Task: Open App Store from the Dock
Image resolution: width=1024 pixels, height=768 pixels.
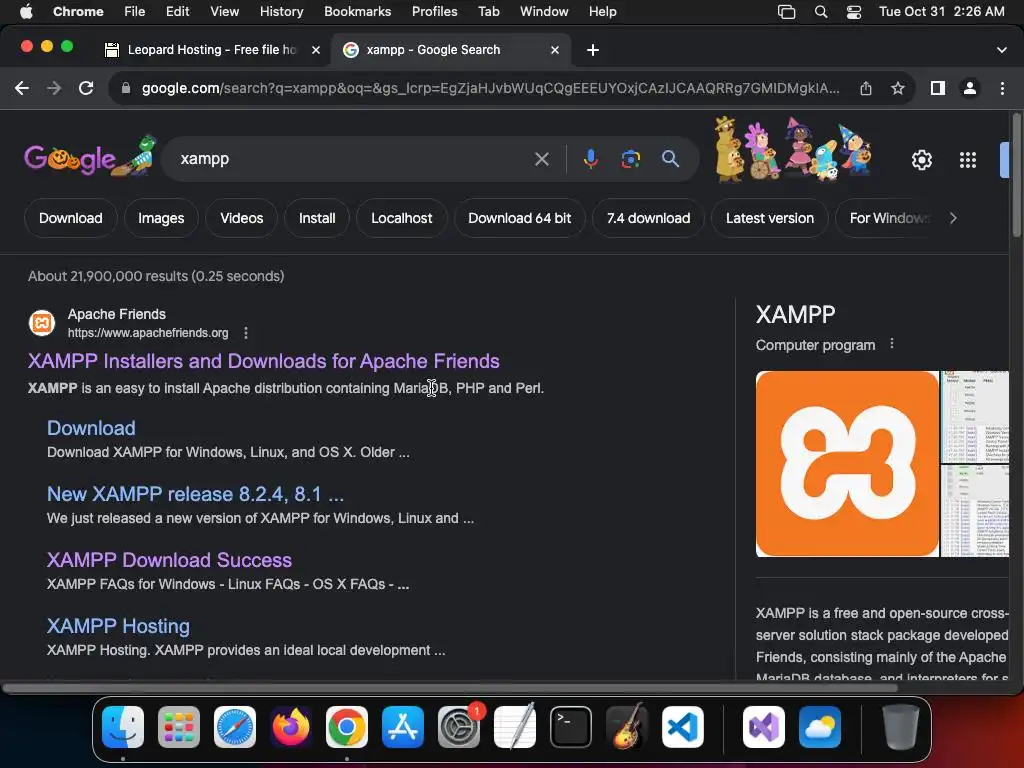Action: click(x=403, y=727)
